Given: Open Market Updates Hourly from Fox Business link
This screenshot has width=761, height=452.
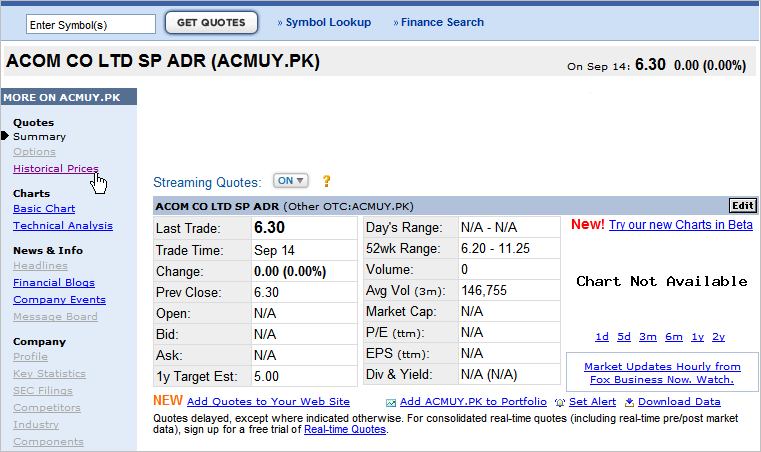Looking at the screenshot, I should pos(662,373).
